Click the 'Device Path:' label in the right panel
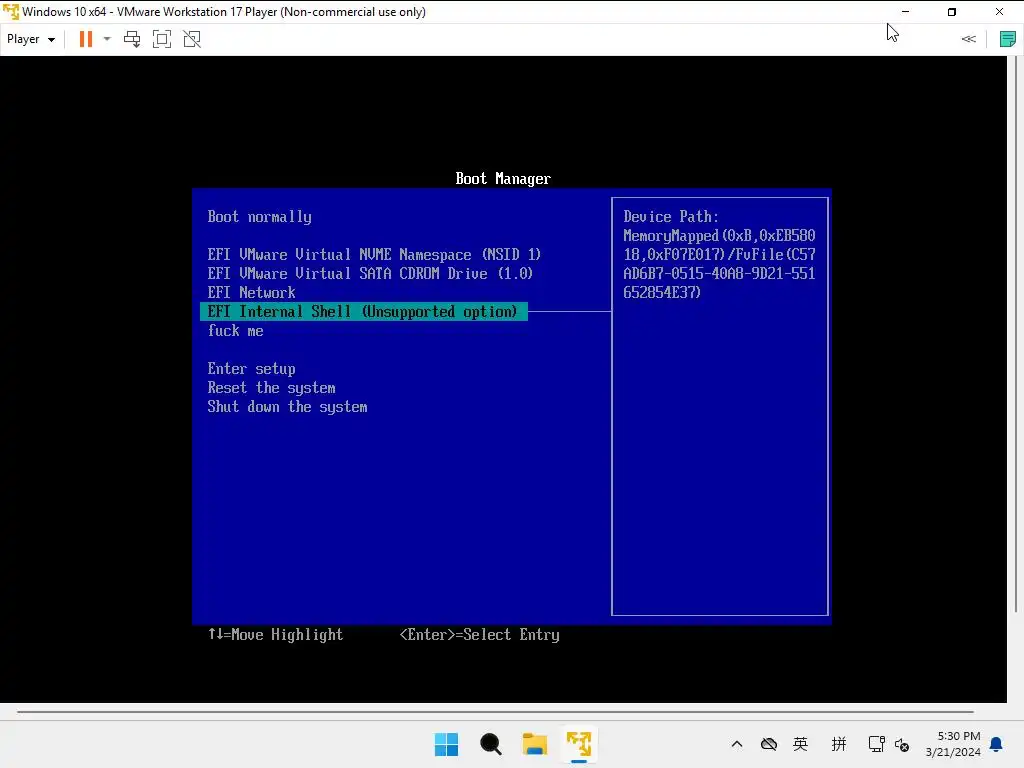This screenshot has height=768, width=1024. (x=671, y=217)
